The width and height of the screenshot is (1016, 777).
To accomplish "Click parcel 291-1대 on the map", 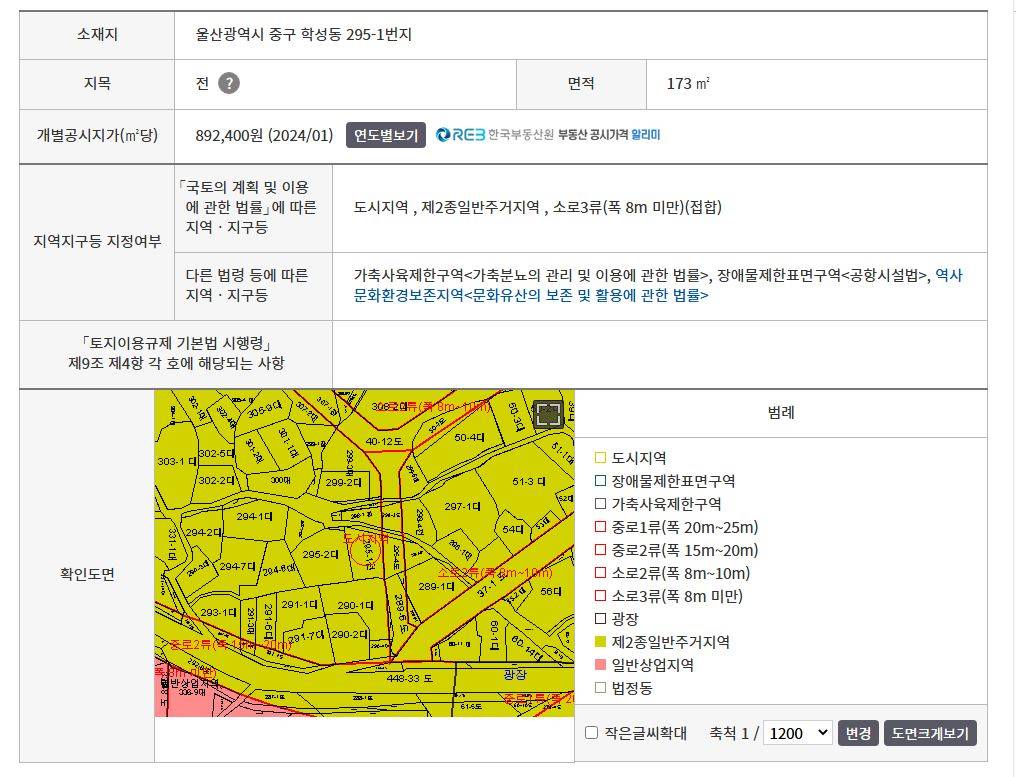I will pos(299,604).
